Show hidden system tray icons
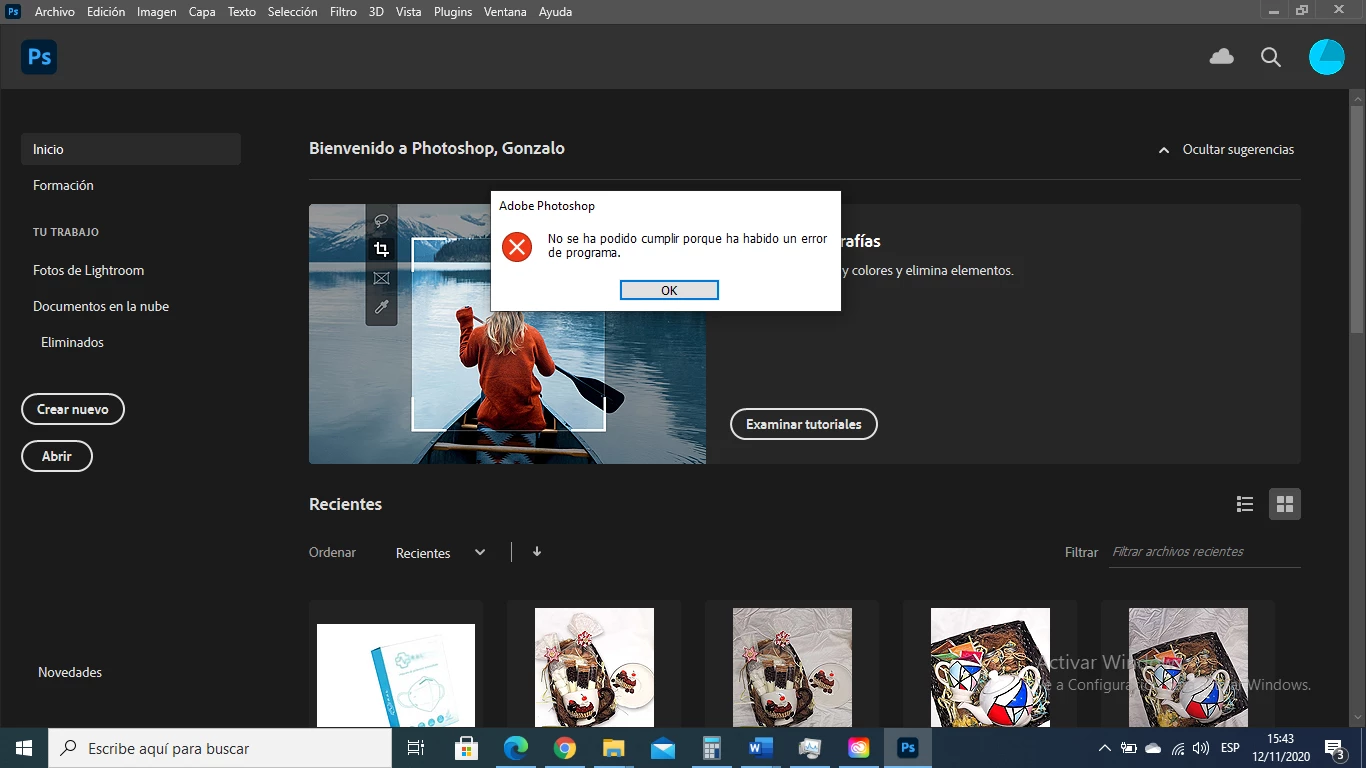 point(1104,748)
